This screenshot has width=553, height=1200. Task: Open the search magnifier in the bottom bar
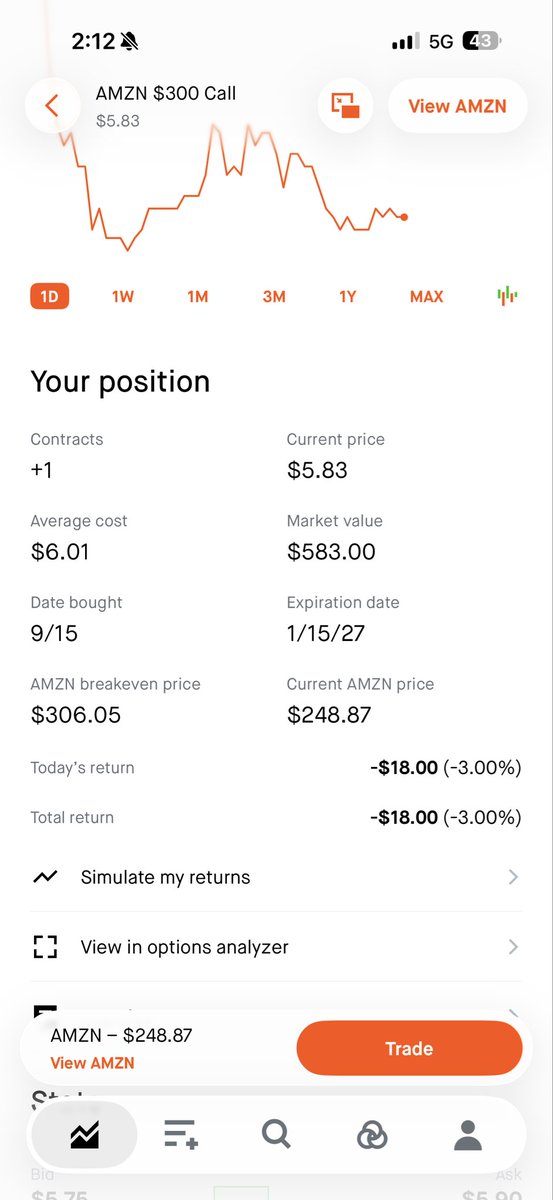click(275, 1134)
